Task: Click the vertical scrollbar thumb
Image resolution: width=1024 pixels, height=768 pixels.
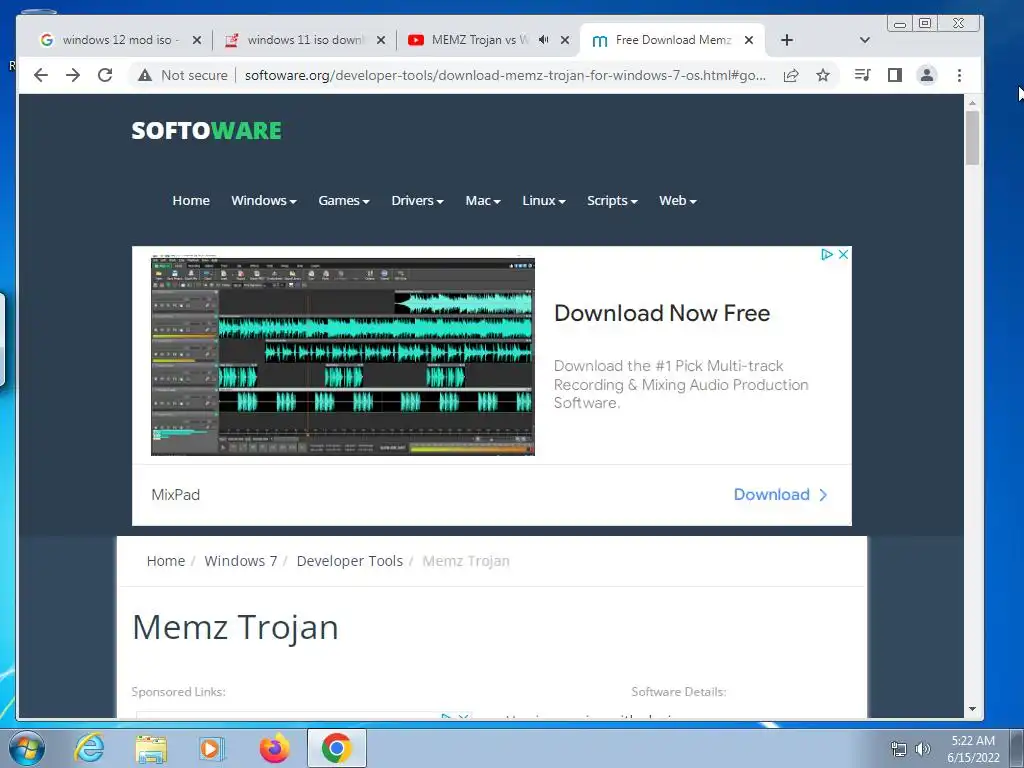Action: pyautogui.click(x=972, y=138)
